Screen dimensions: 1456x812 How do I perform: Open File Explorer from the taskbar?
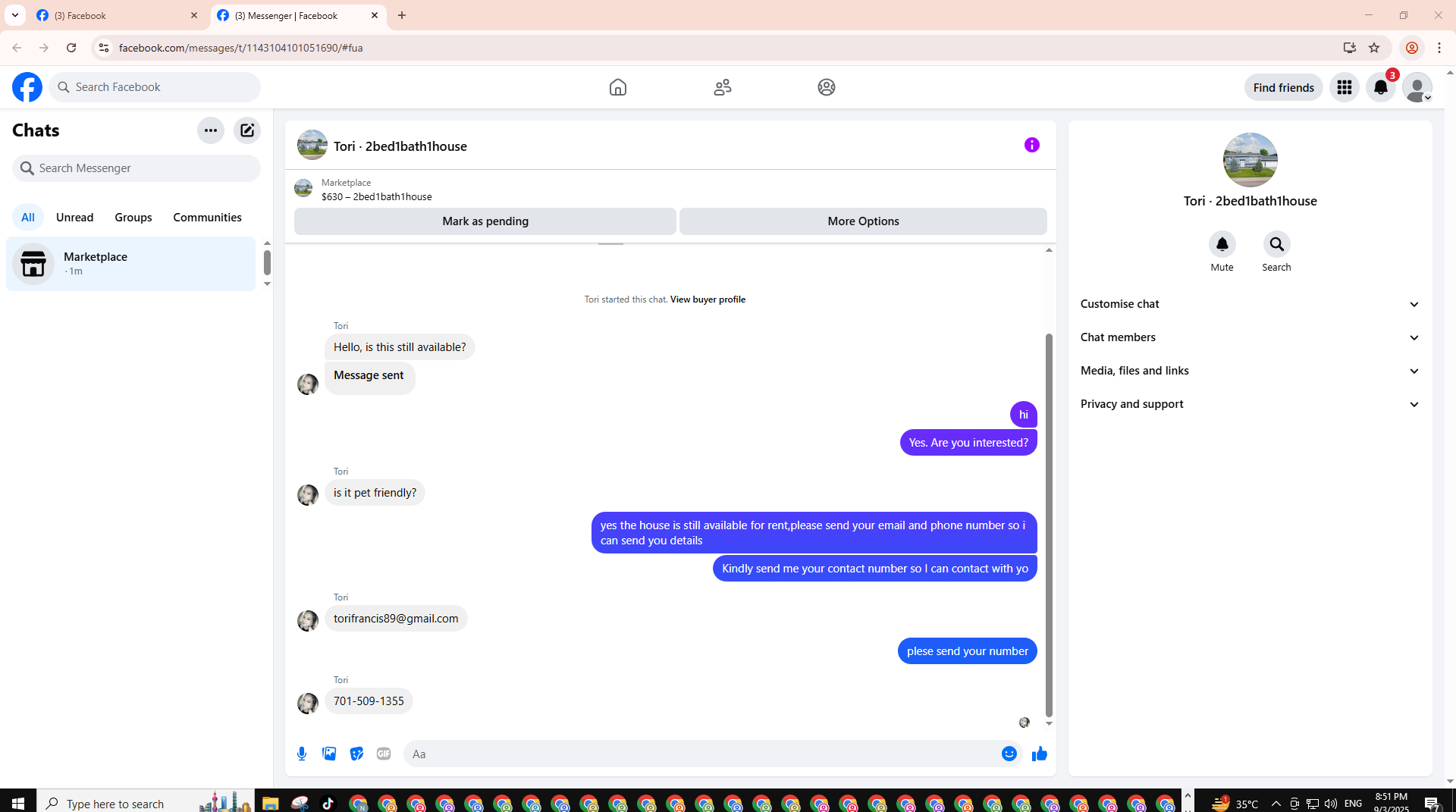point(271,802)
